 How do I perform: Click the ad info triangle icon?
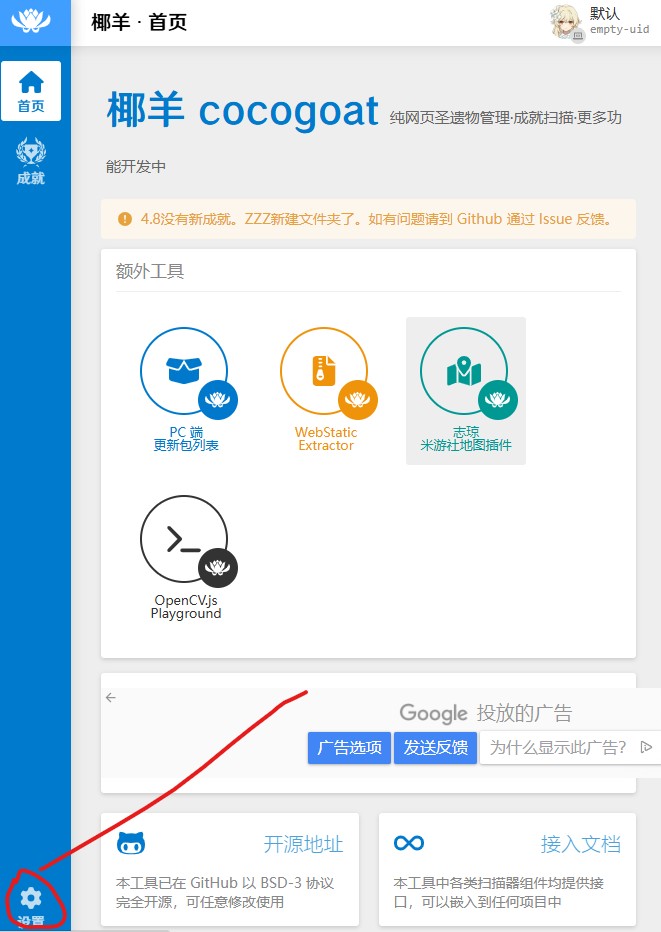pyautogui.click(x=646, y=747)
